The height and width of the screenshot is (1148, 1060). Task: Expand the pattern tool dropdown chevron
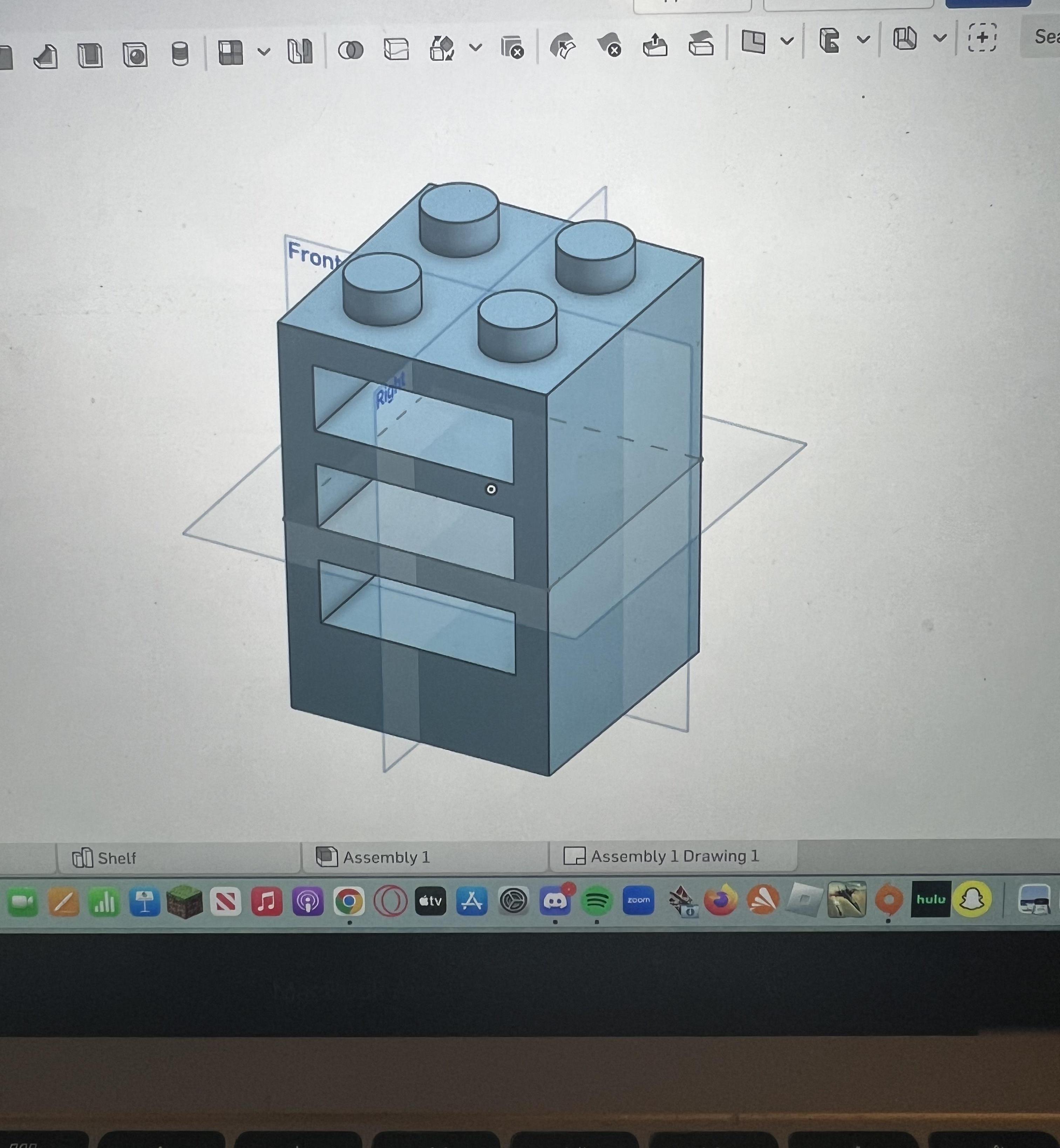[x=264, y=52]
